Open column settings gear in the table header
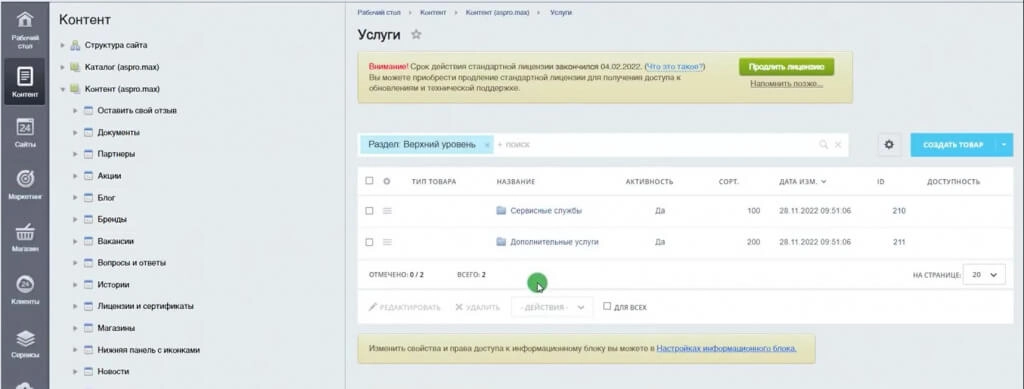 click(387, 181)
